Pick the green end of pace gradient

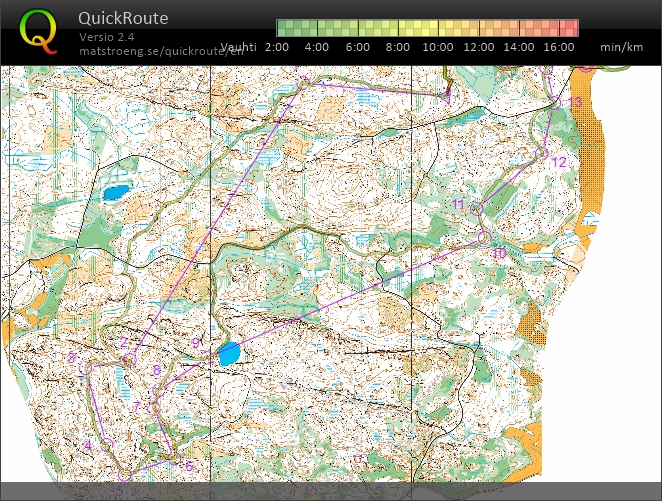pos(283,28)
